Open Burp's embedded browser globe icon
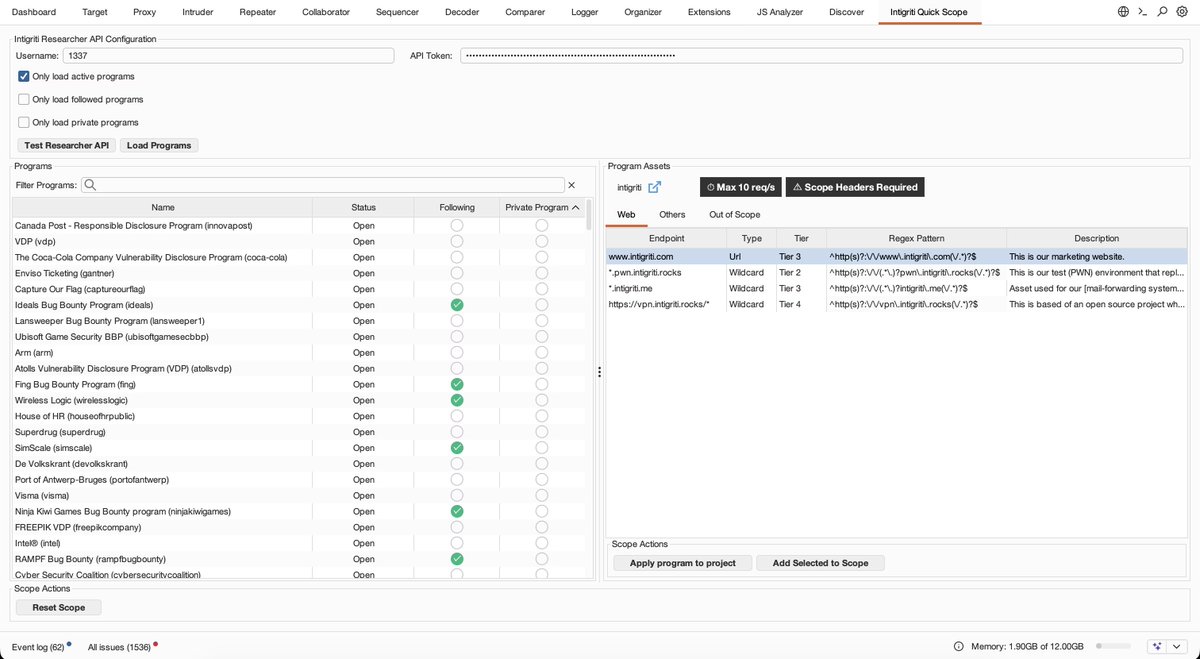Viewport: 1200px width, 659px height. 1123,12
